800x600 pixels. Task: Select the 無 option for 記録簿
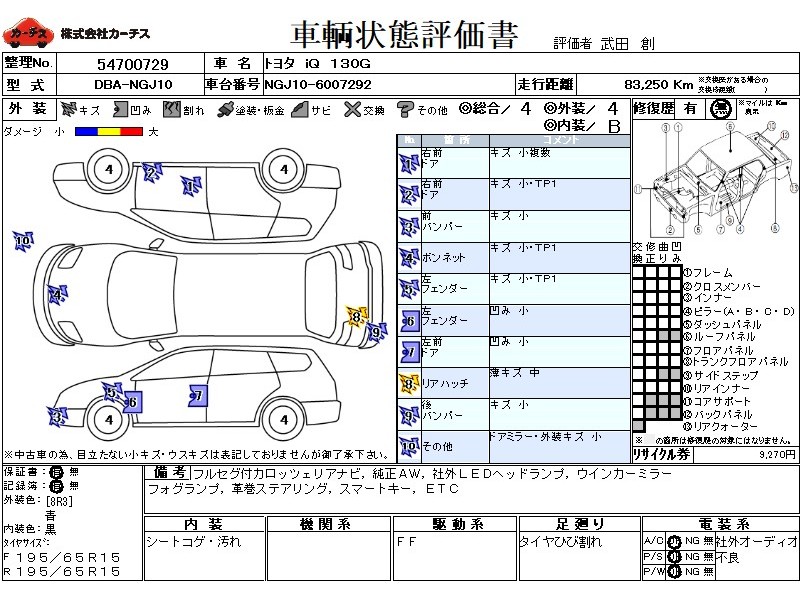tap(74, 486)
